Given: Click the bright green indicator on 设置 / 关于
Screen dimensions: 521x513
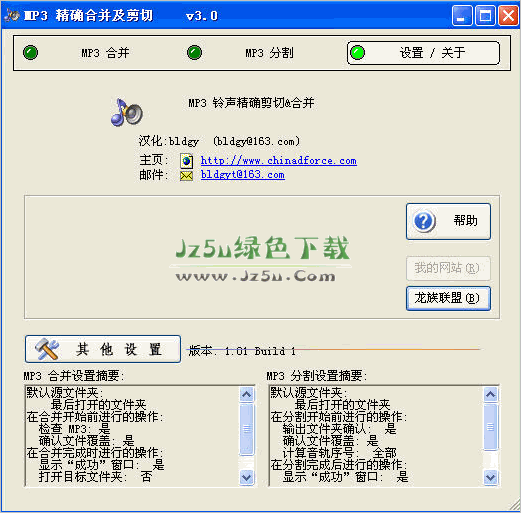Looking at the screenshot, I should 358,53.
